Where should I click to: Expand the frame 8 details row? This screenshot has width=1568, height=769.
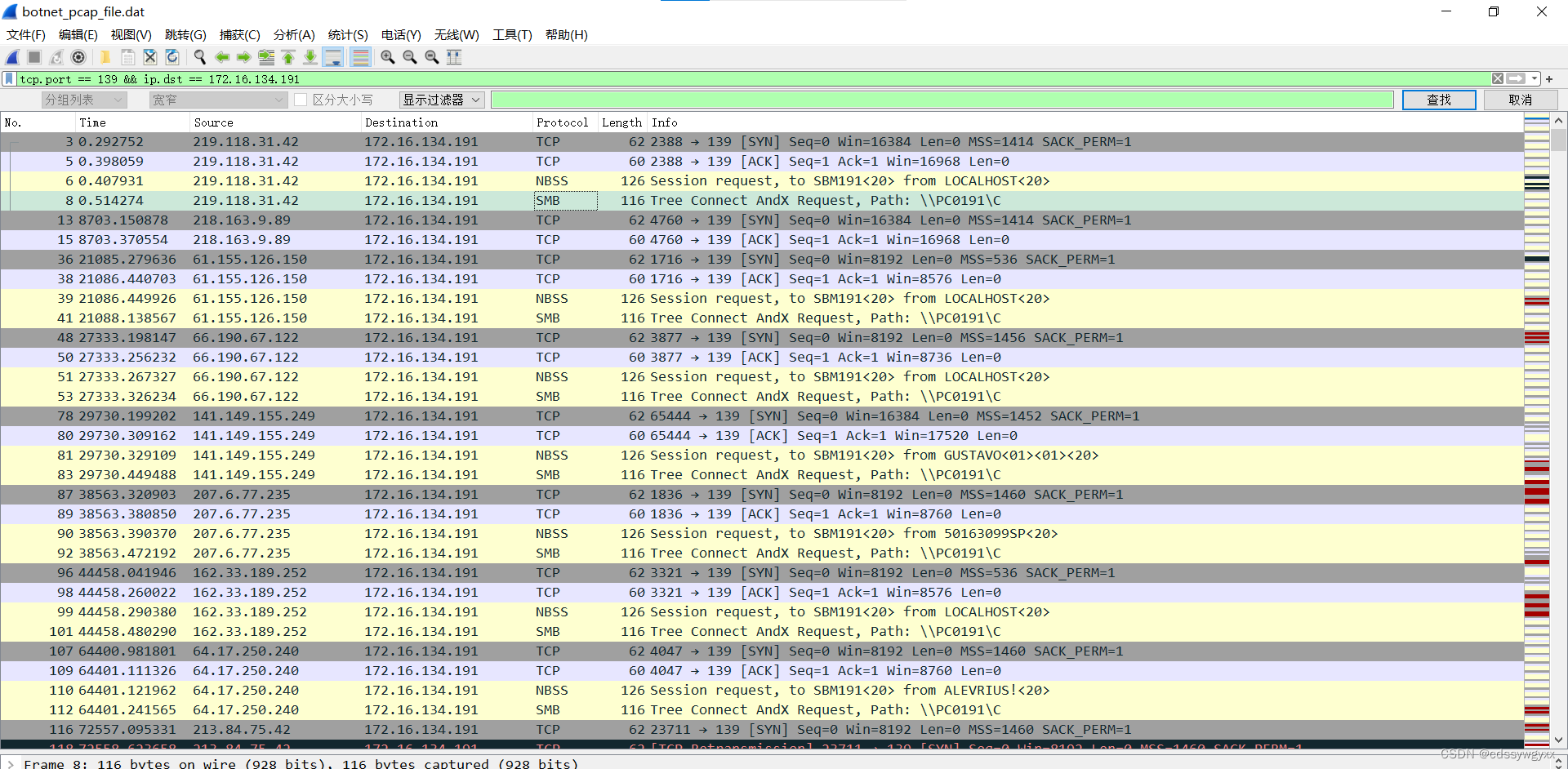[10, 763]
